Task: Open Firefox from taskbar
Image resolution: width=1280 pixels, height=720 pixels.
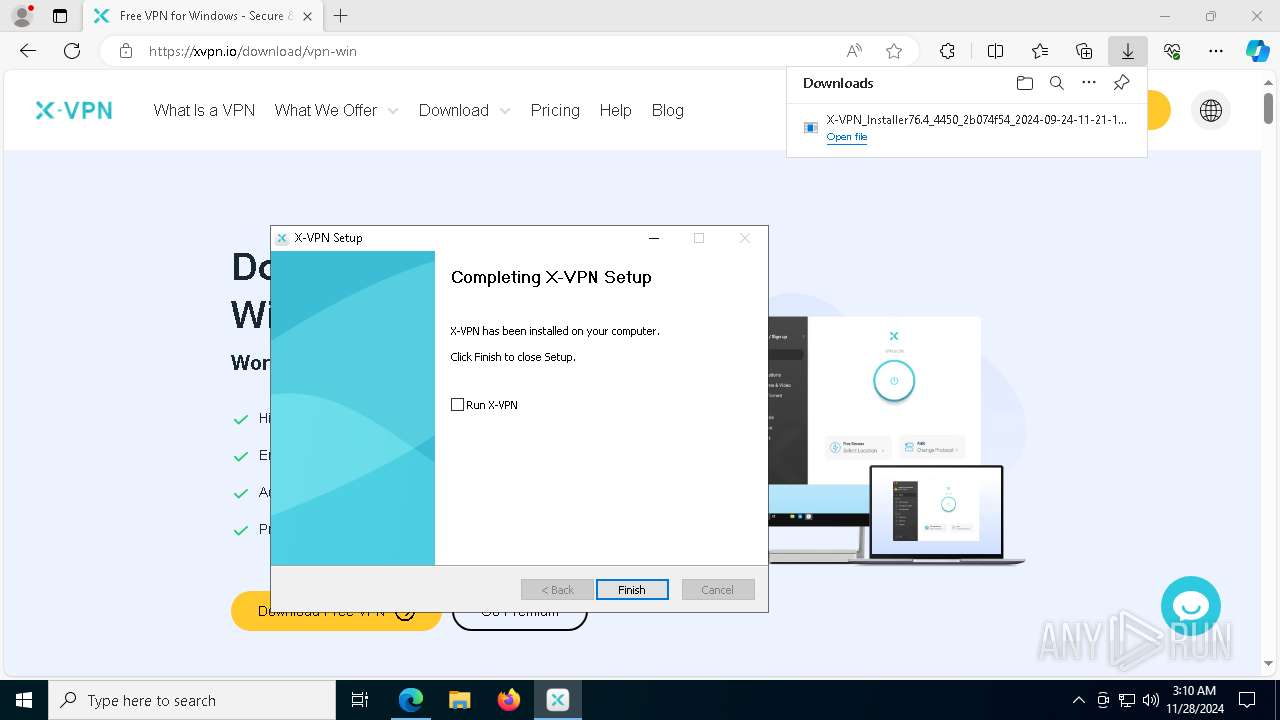Action: click(x=508, y=700)
